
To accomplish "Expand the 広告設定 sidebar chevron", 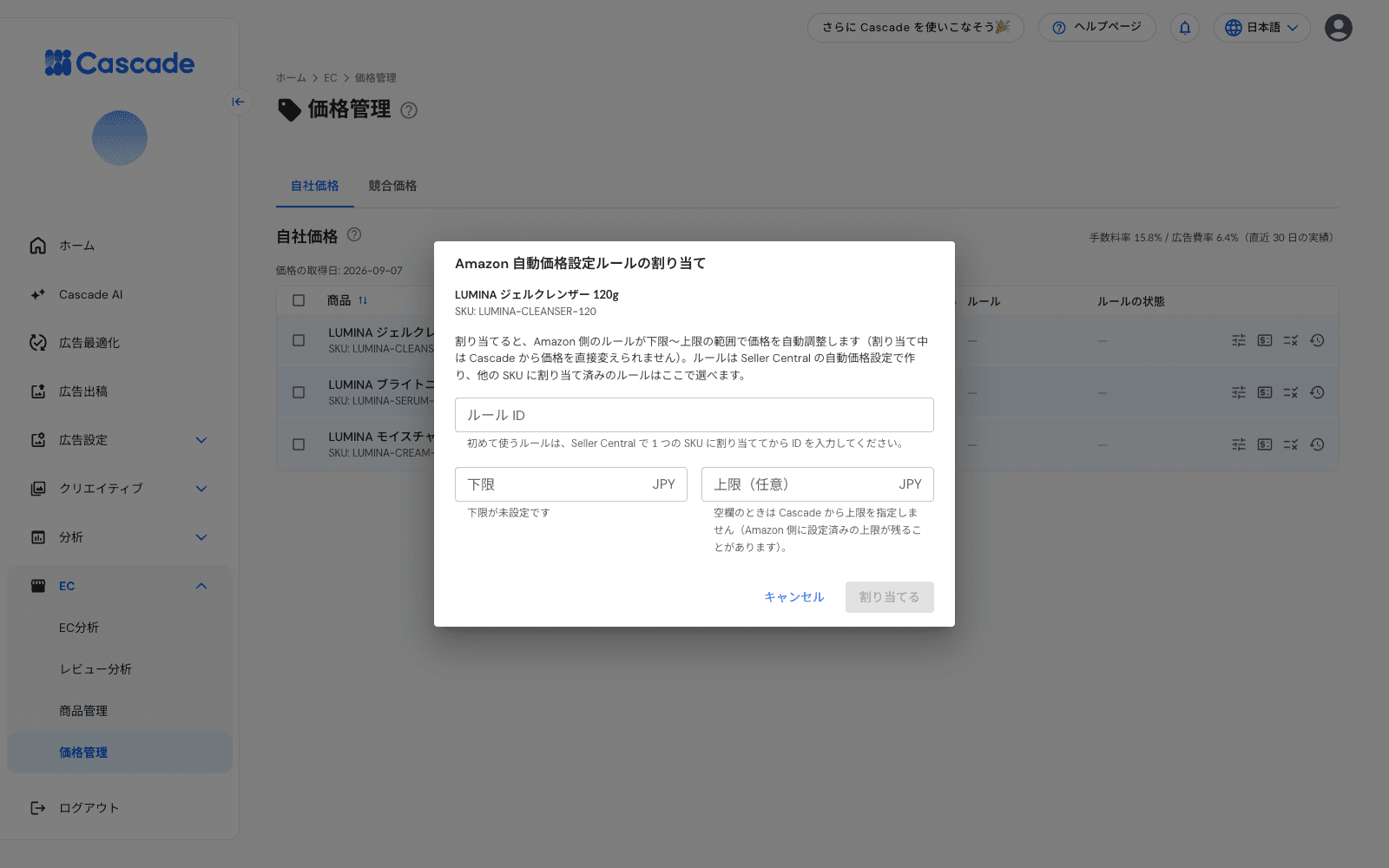I will [x=201, y=440].
